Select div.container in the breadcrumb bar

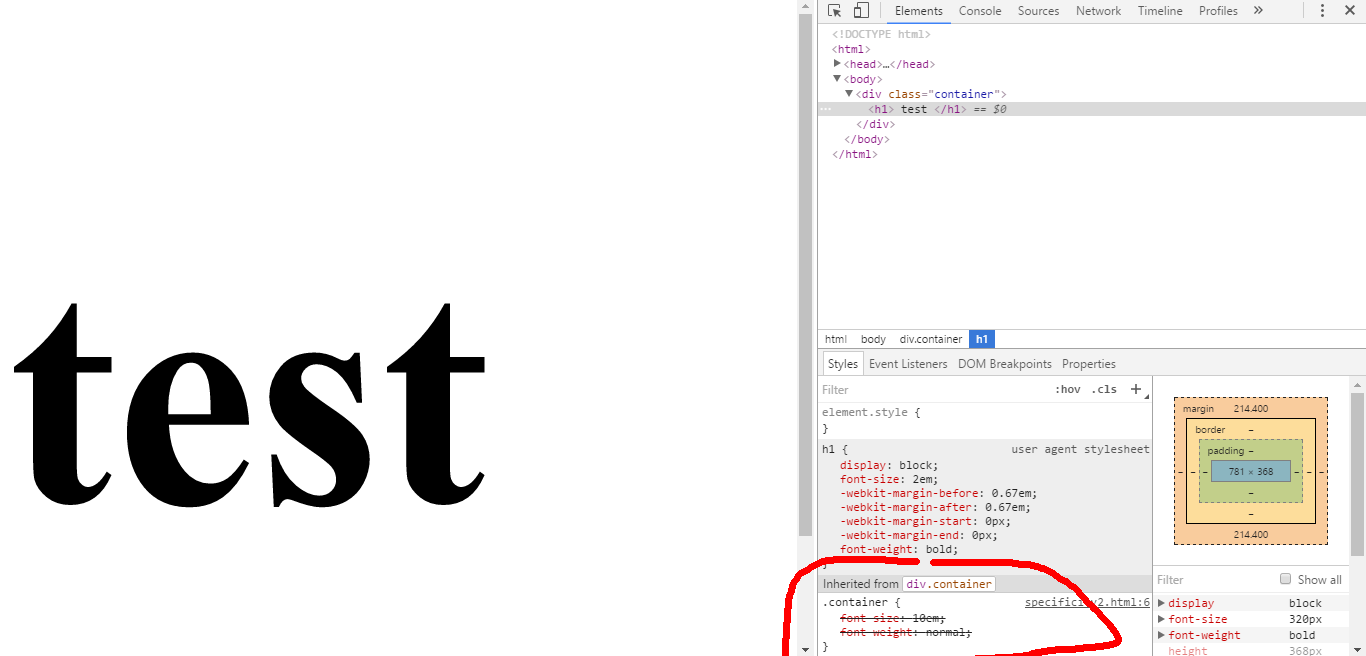[x=930, y=339]
